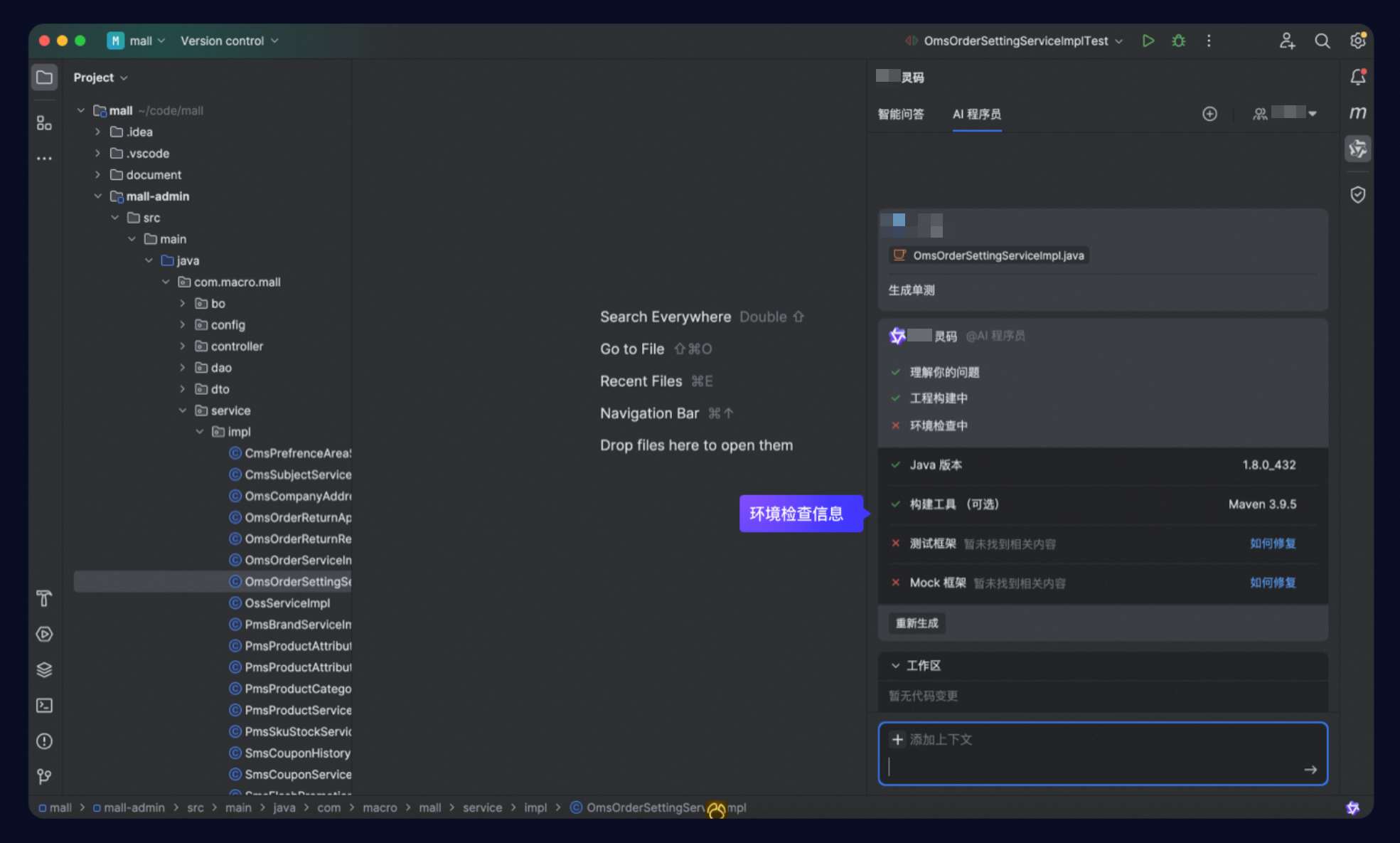Click the Search Everywhere magnifier icon
The height and width of the screenshot is (843, 1400).
point(1322,41)
